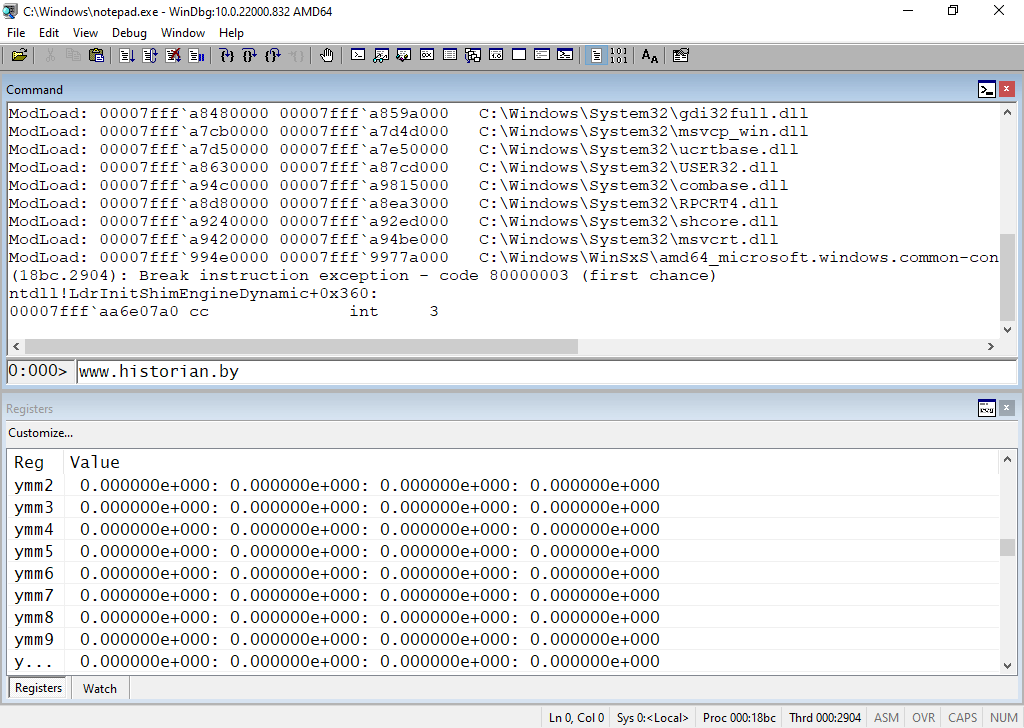Switch to the Watch tab
The image size is (1024, 728).
click(x=99, y=688)
